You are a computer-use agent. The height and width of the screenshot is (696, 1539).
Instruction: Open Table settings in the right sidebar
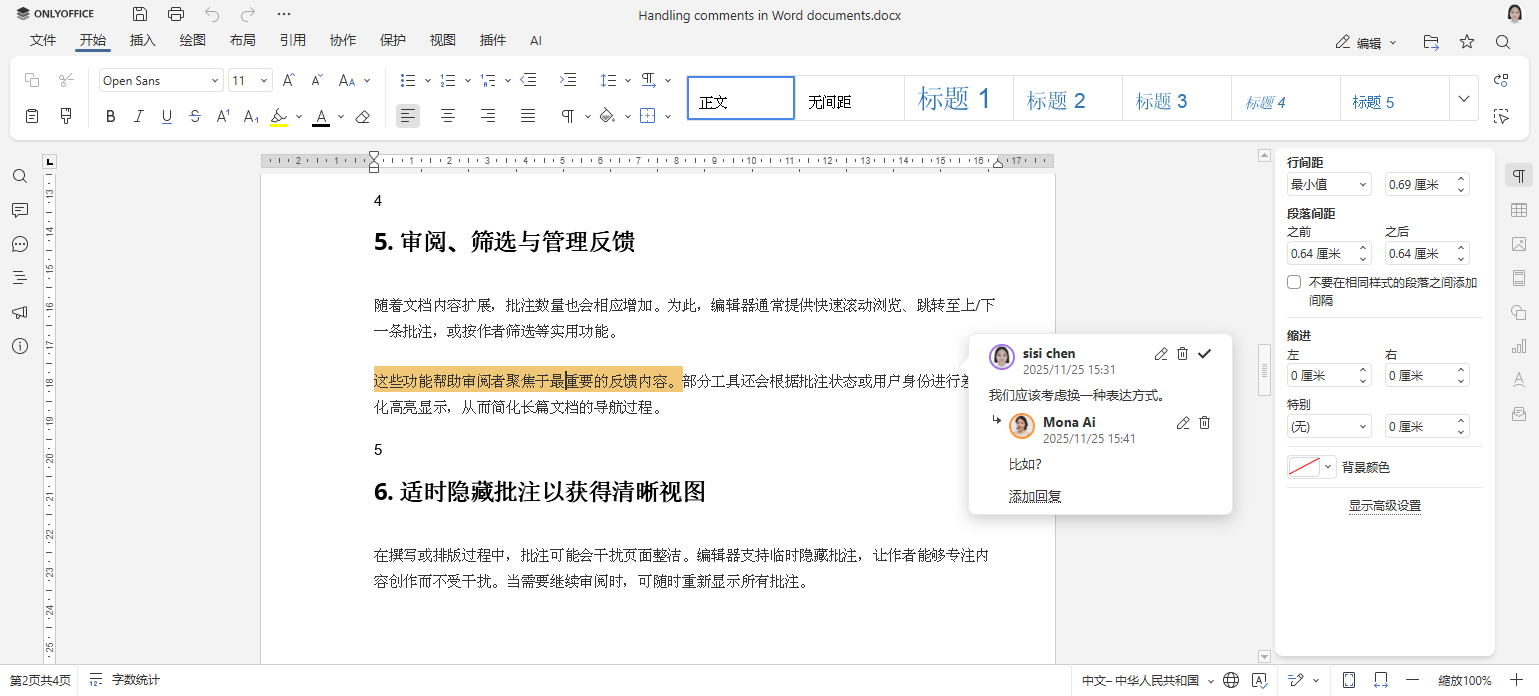(1518, 210)
